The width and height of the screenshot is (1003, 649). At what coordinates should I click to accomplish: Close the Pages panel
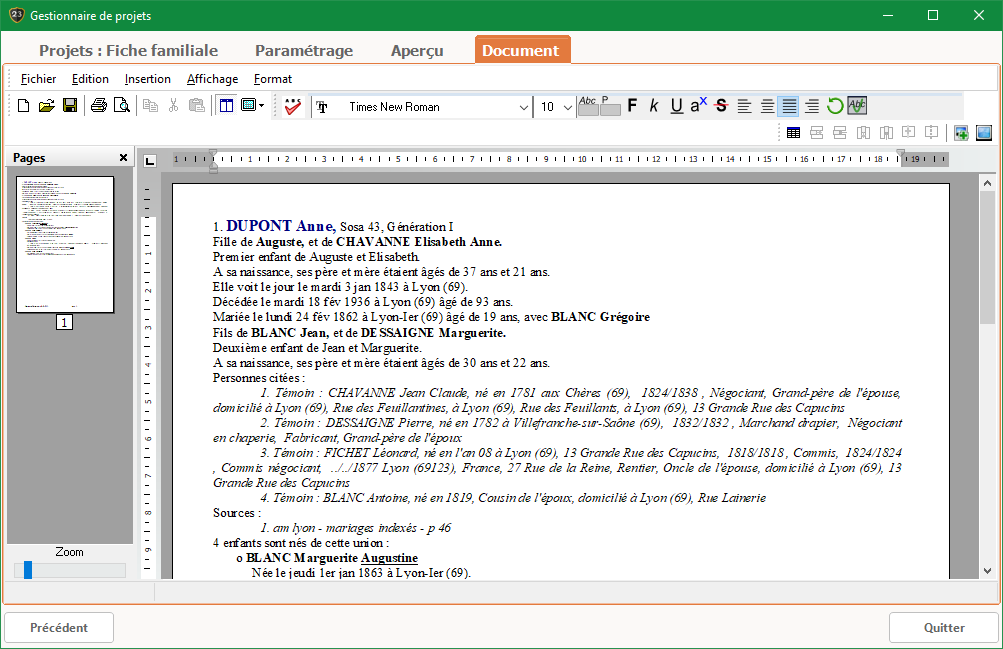pos(123,157)
